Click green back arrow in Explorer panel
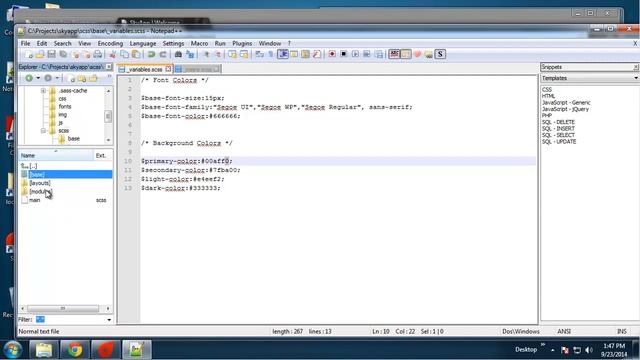Screen dimensions: 640x360 [x=29, y=78]
